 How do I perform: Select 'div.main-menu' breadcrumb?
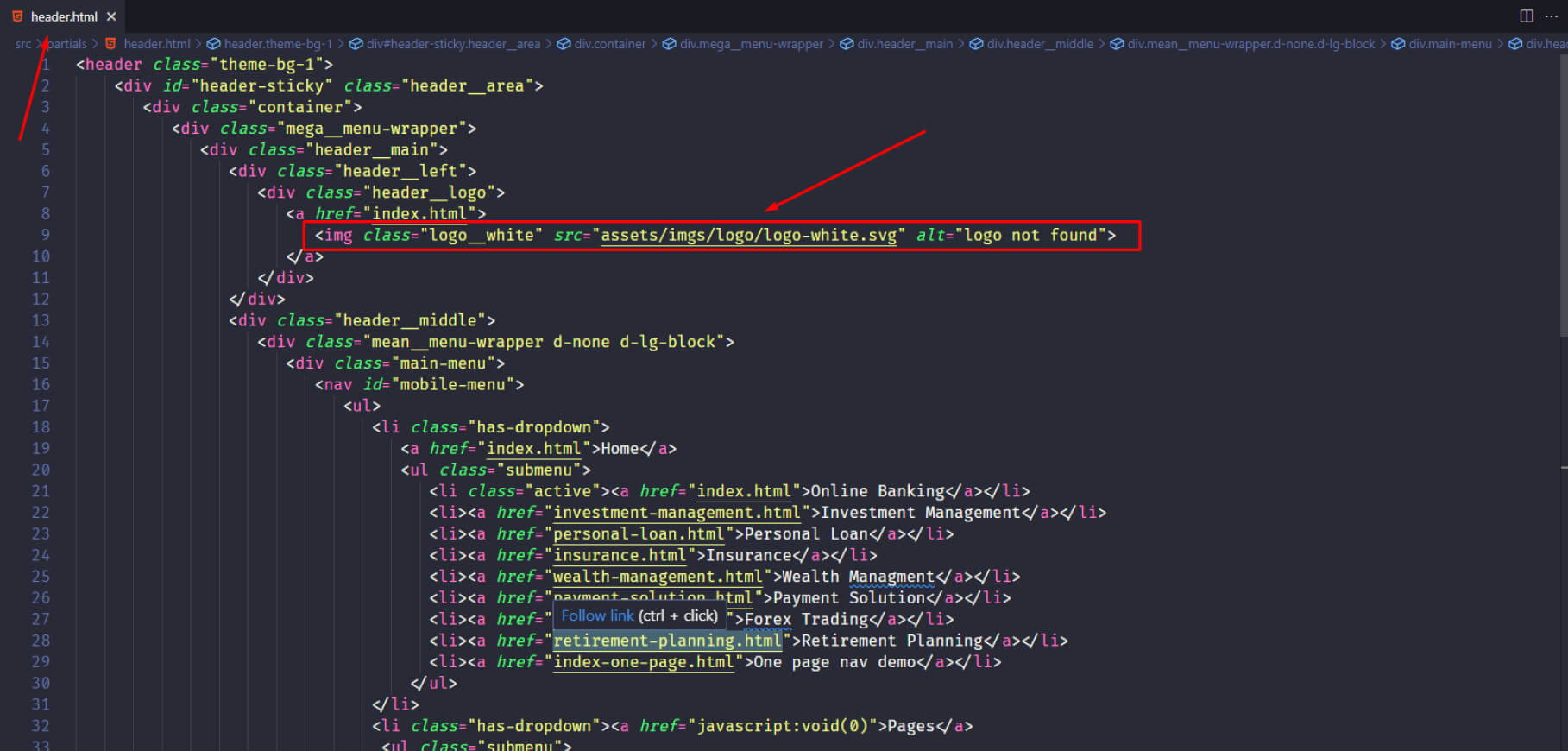1450,44
